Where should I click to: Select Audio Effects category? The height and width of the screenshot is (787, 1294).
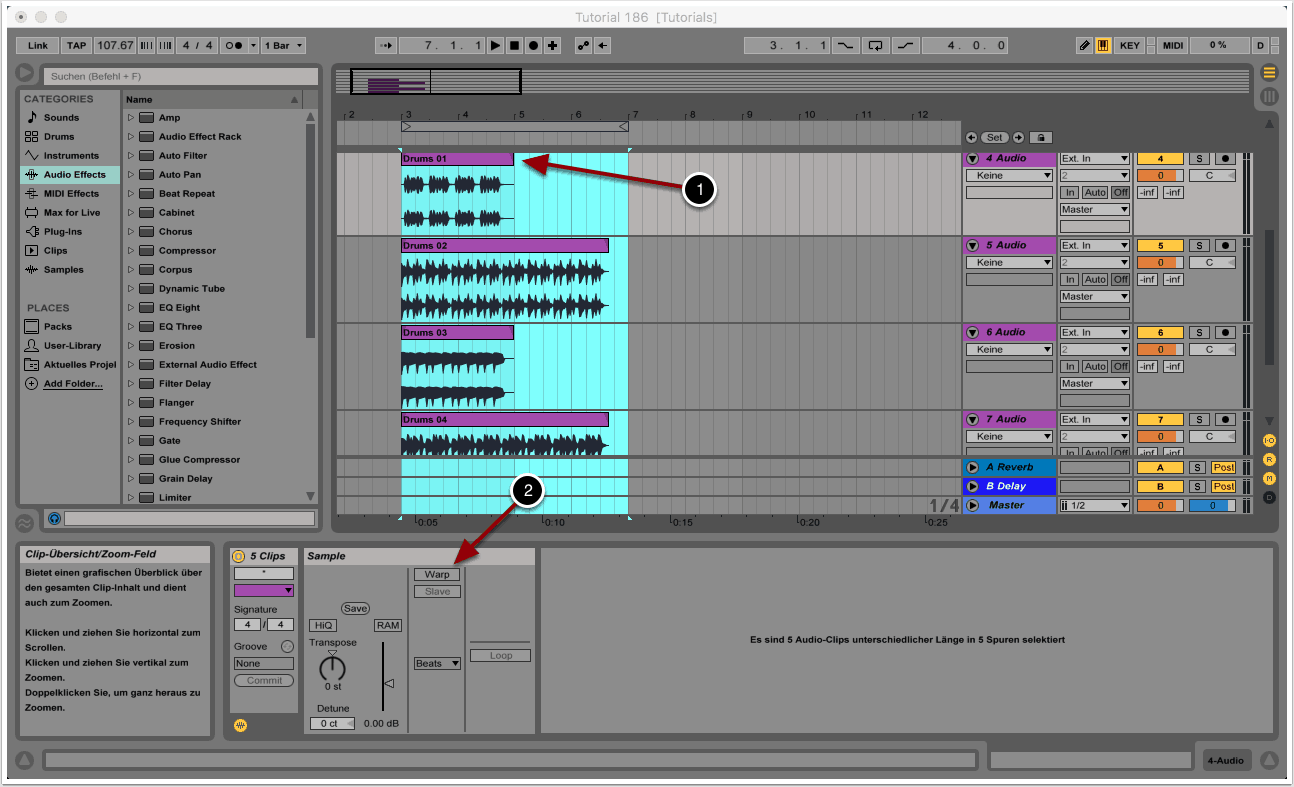[x=74, y=175]
